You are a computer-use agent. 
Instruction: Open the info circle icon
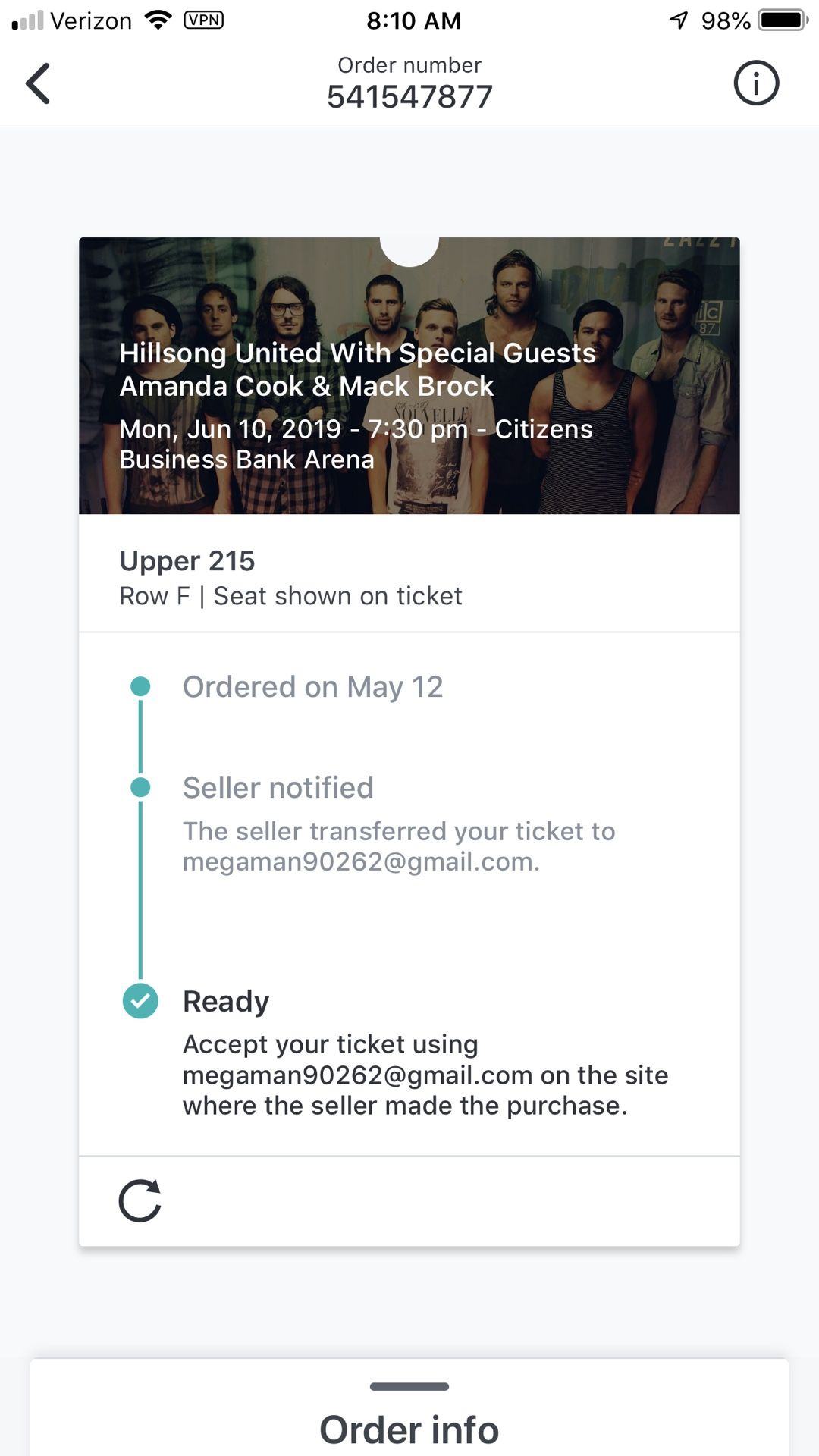click(x=756, y=83)
